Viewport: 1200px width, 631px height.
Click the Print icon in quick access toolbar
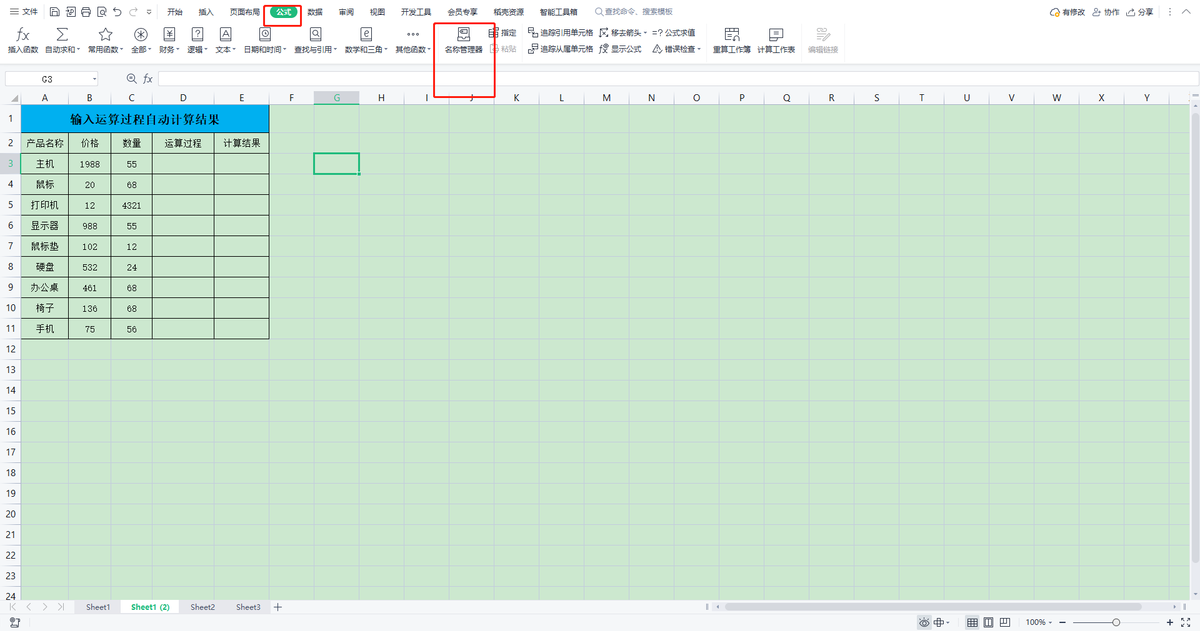click(86, 12)
